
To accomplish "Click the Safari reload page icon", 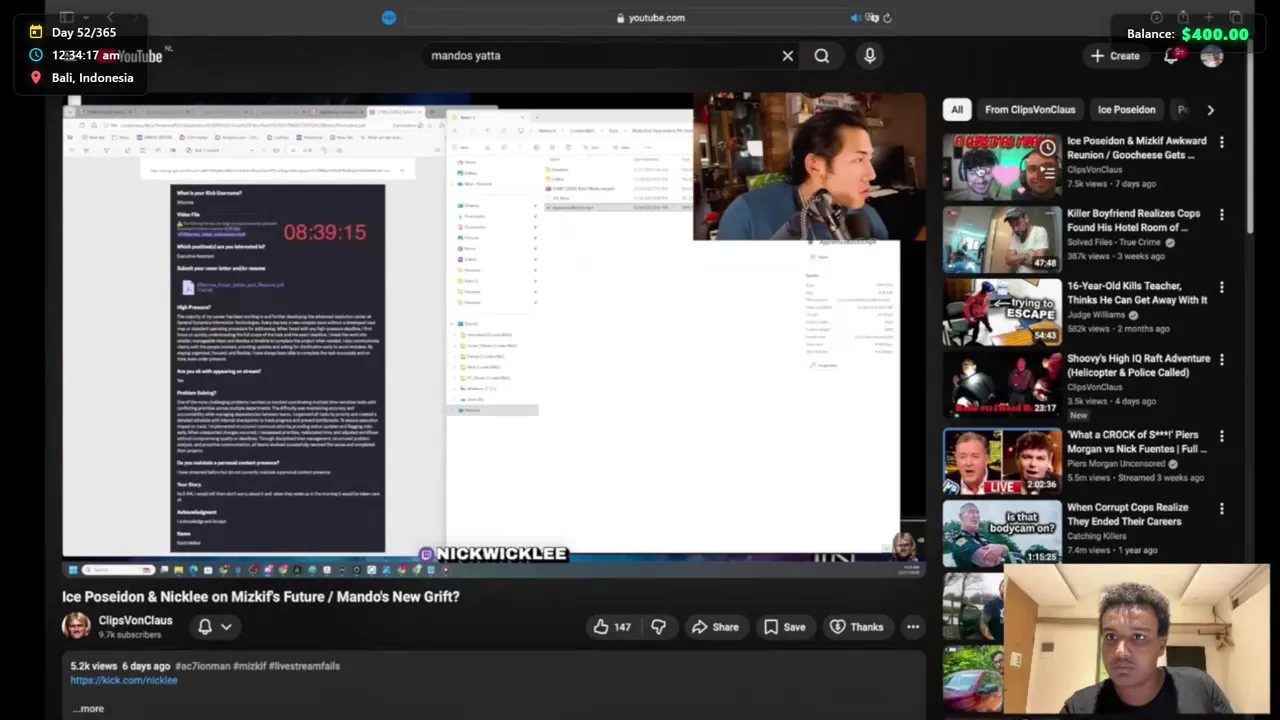I will click(x=887, y=18).
